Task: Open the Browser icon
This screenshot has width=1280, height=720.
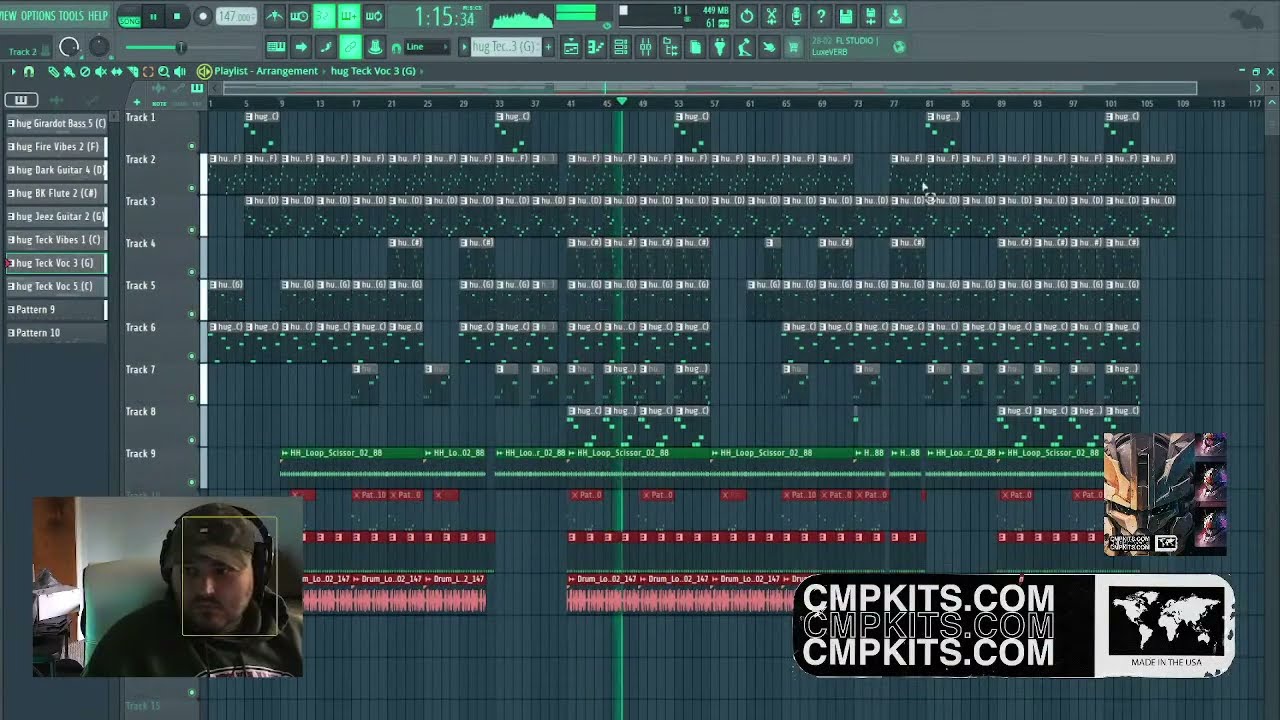Action: point(670,47)
